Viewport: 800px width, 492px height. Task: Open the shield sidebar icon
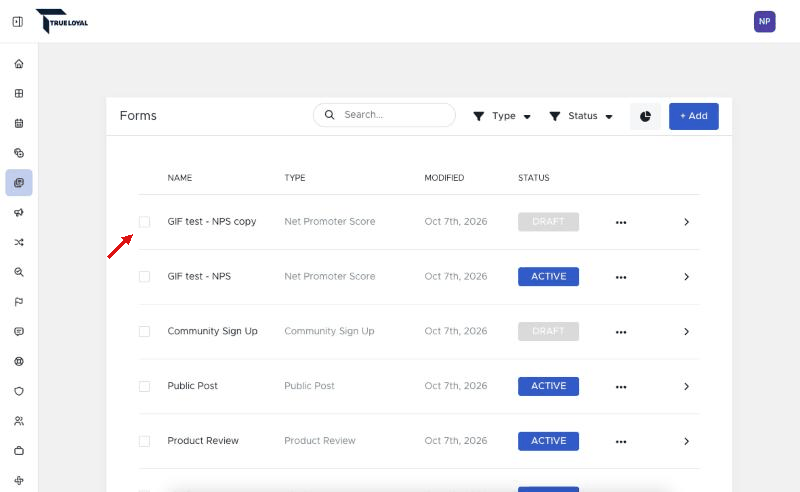[x=19, y=391]
